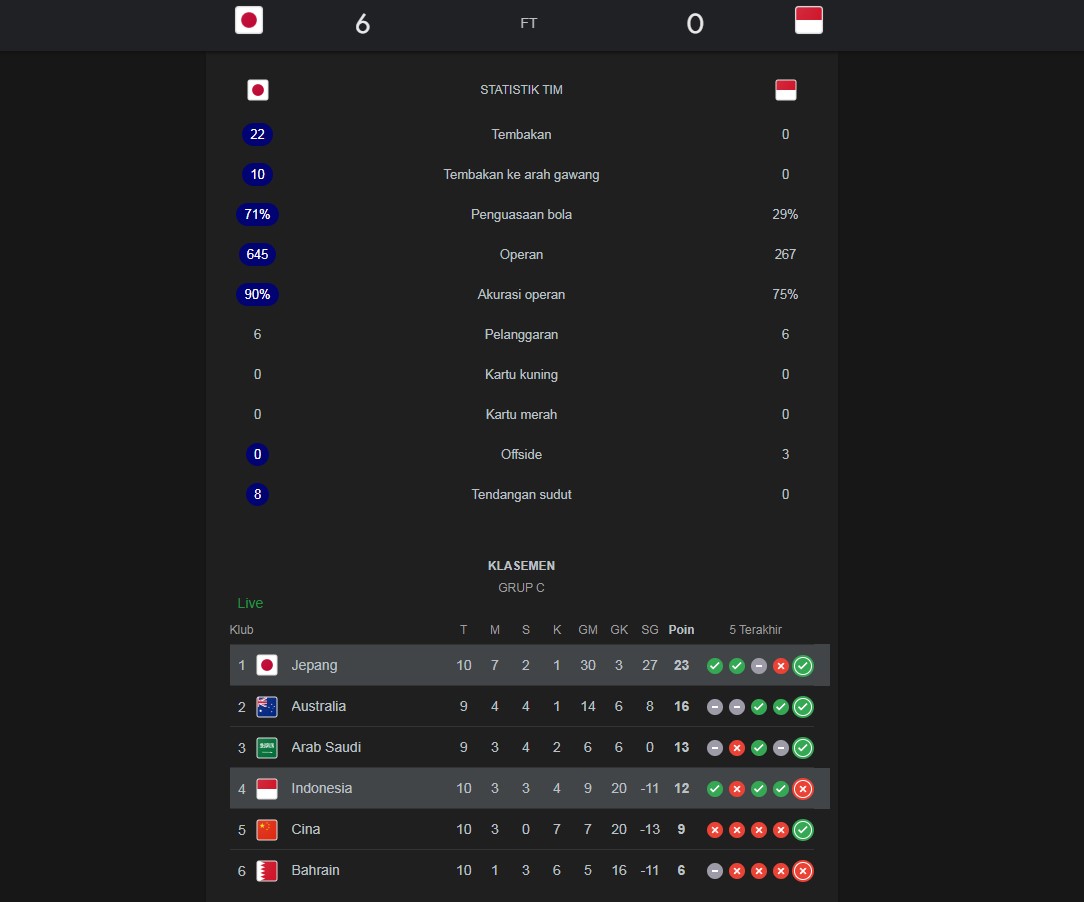The height and width of the screenshot is (902, 1084).
Task: Click Bahrain's latest loss result icon
Action: click(803, 871)
